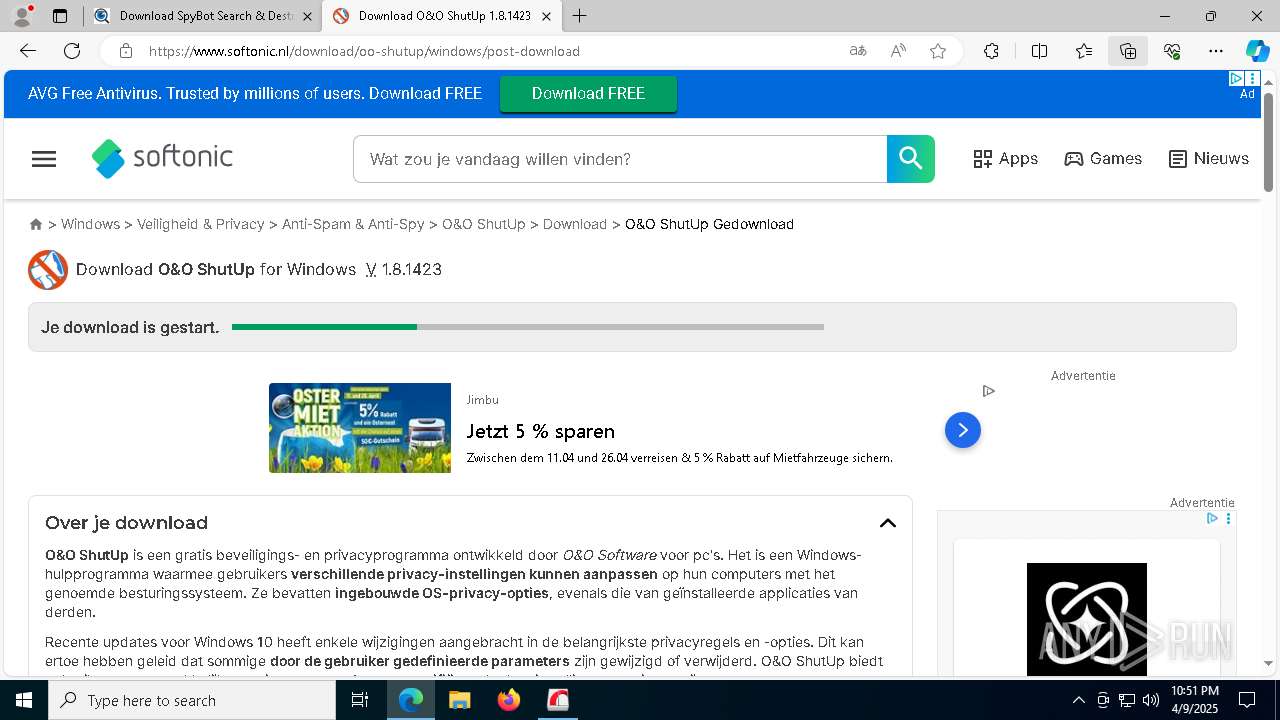This screenshot has width=1280, height=720.
Task: Show hidden system tray icons
Action: 1078,700
